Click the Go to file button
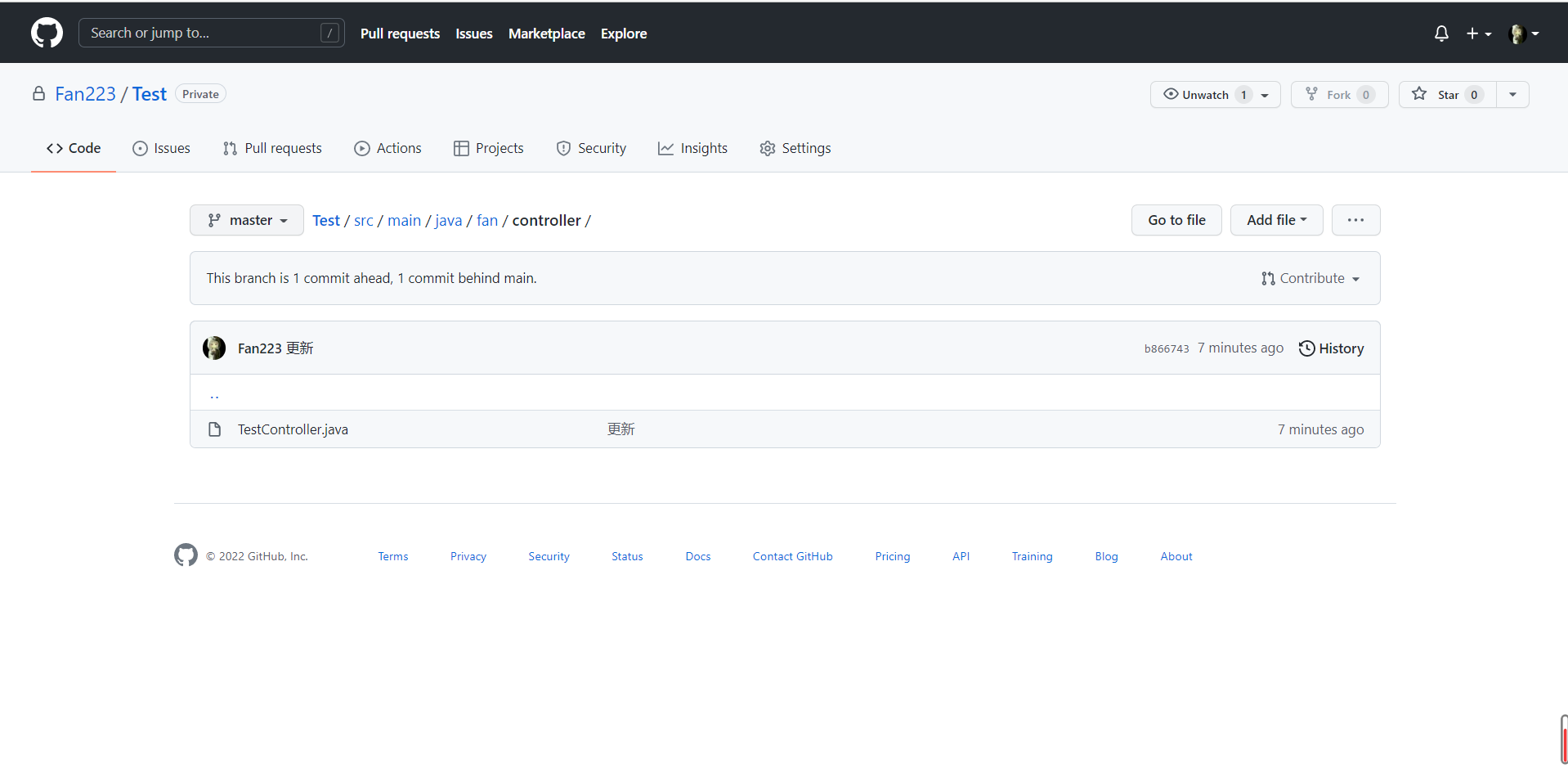Viewport: 1568px width, 777px height. coord(1176,220)
